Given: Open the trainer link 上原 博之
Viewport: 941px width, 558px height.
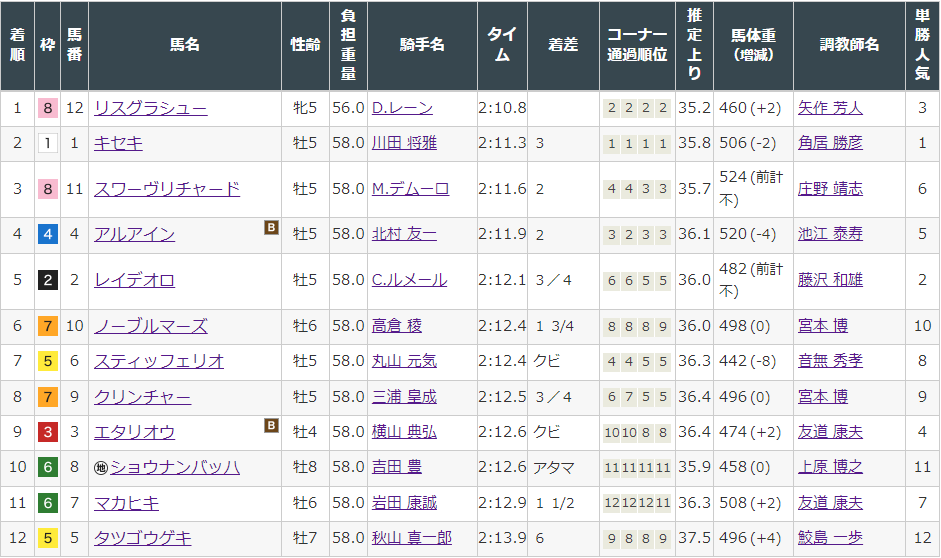Looking at the screenshot, I should pos(830,467).
